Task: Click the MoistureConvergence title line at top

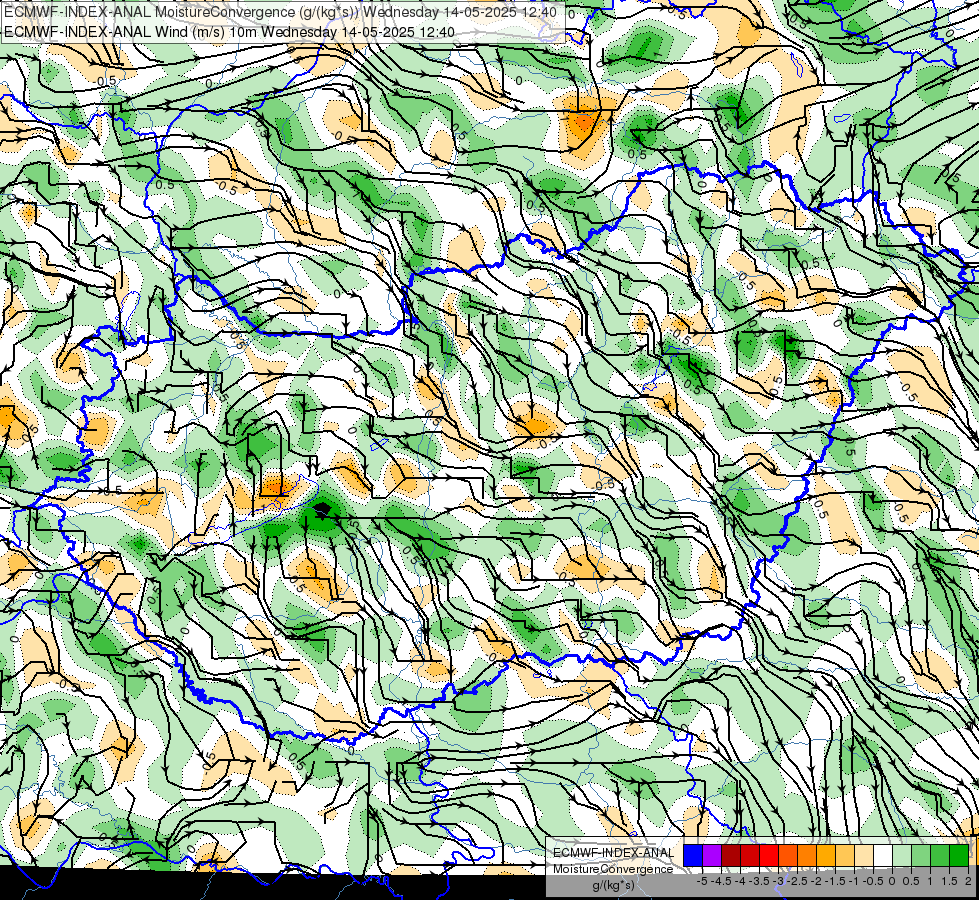Action: pyautogui.click(x=281, y=12)
